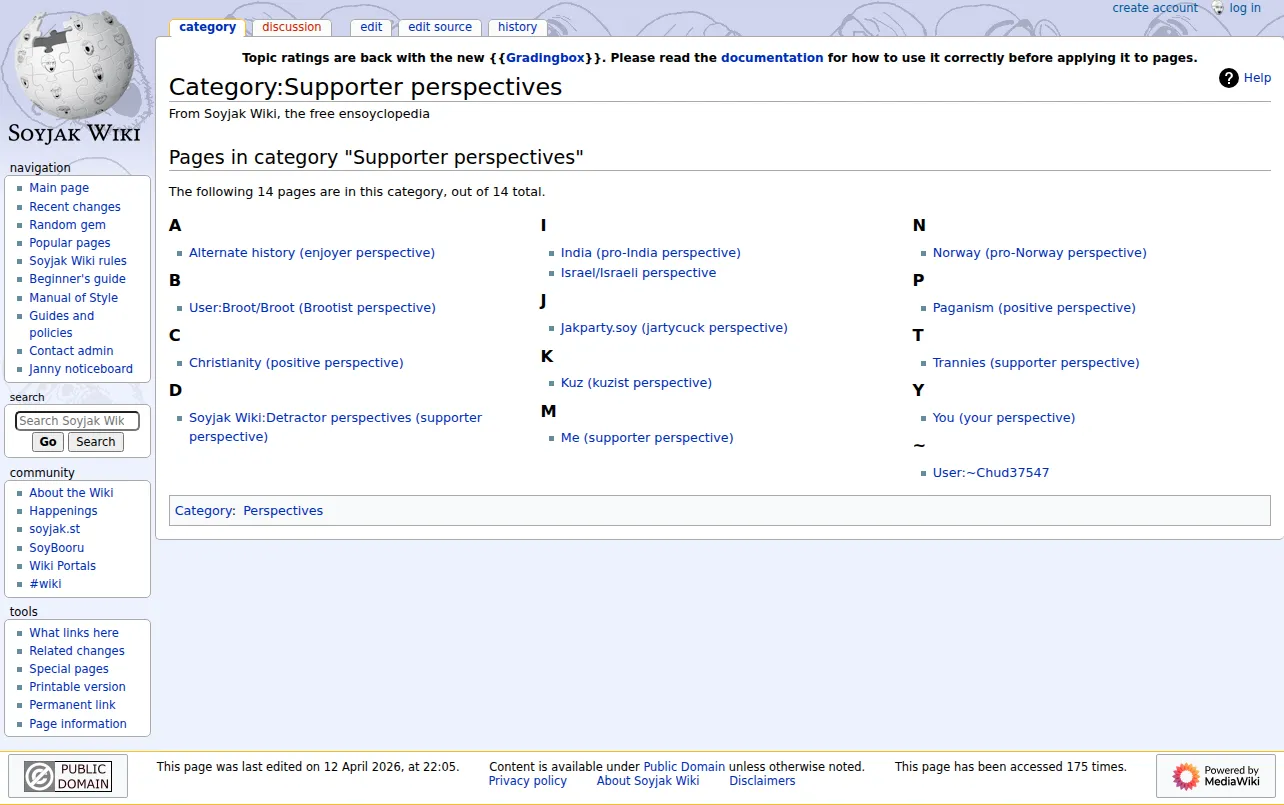This screenshot has width=1284, height=805.
Task: Click the Search button in sidebar
Action: pos(96,442)
